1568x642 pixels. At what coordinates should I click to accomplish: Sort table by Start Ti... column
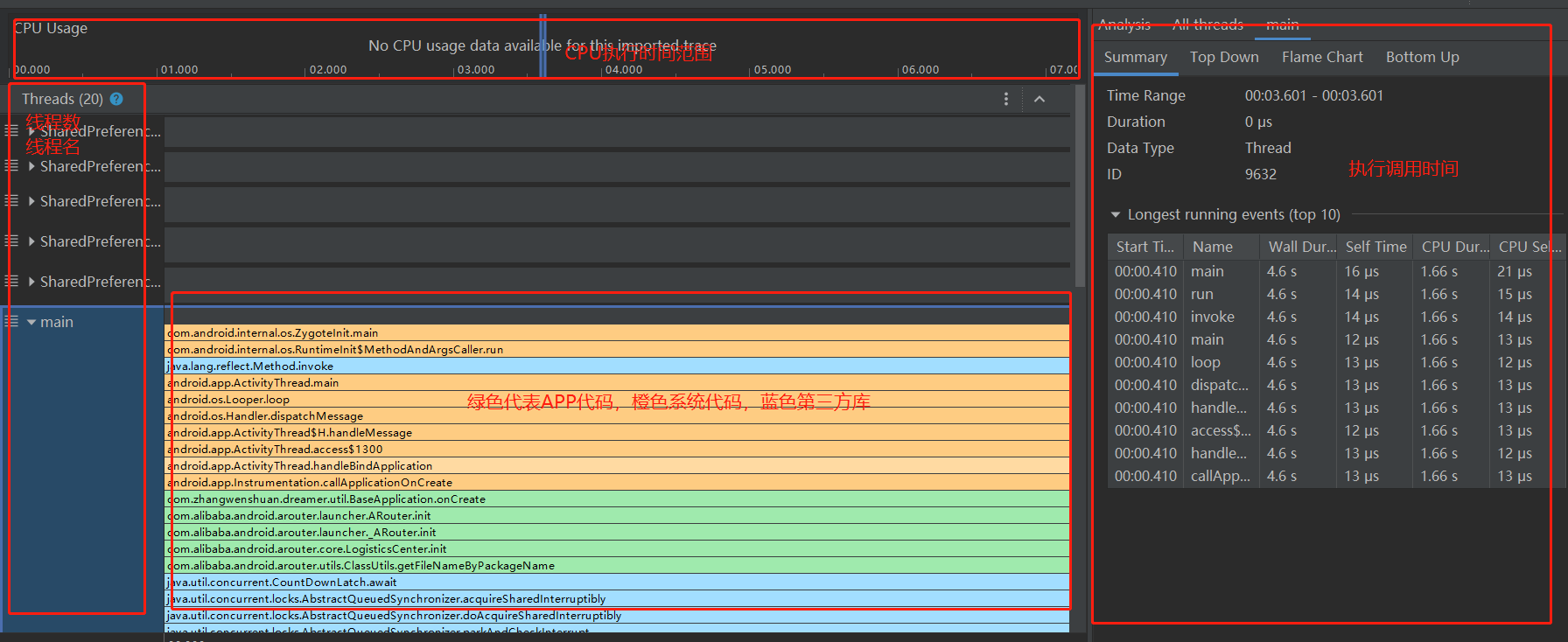pos(1145,247)
